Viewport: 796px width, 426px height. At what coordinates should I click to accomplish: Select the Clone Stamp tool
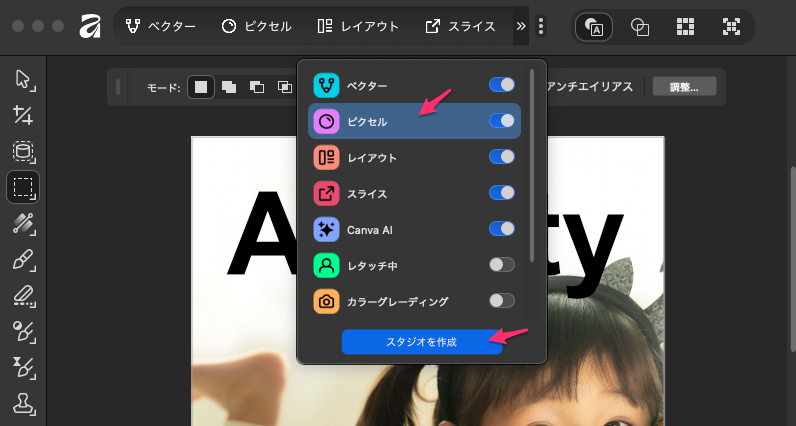22,403
